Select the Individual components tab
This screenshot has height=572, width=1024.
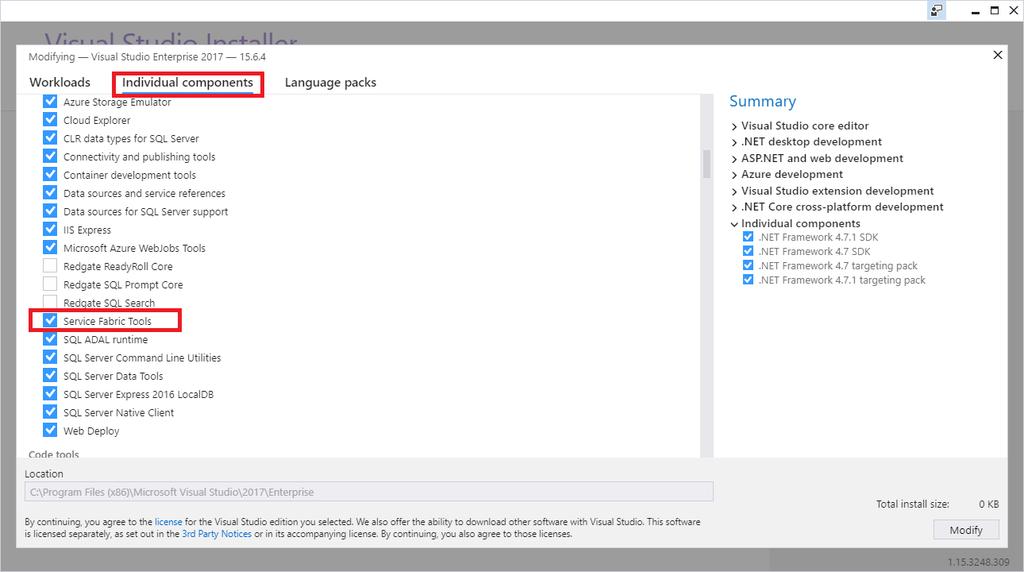coord(187,82)
